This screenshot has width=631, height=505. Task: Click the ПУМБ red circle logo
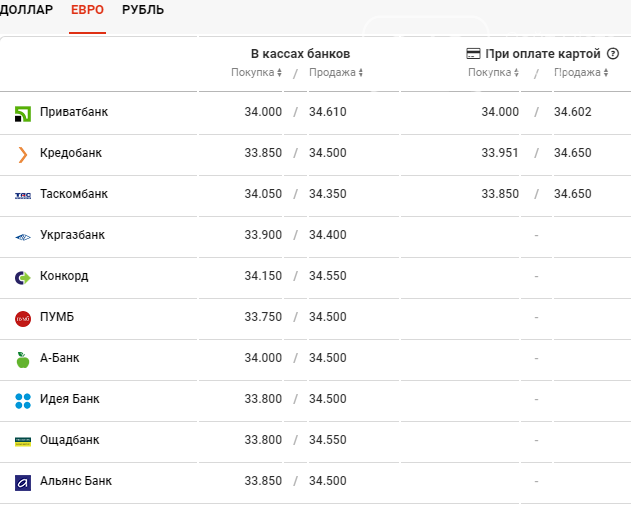23,319
